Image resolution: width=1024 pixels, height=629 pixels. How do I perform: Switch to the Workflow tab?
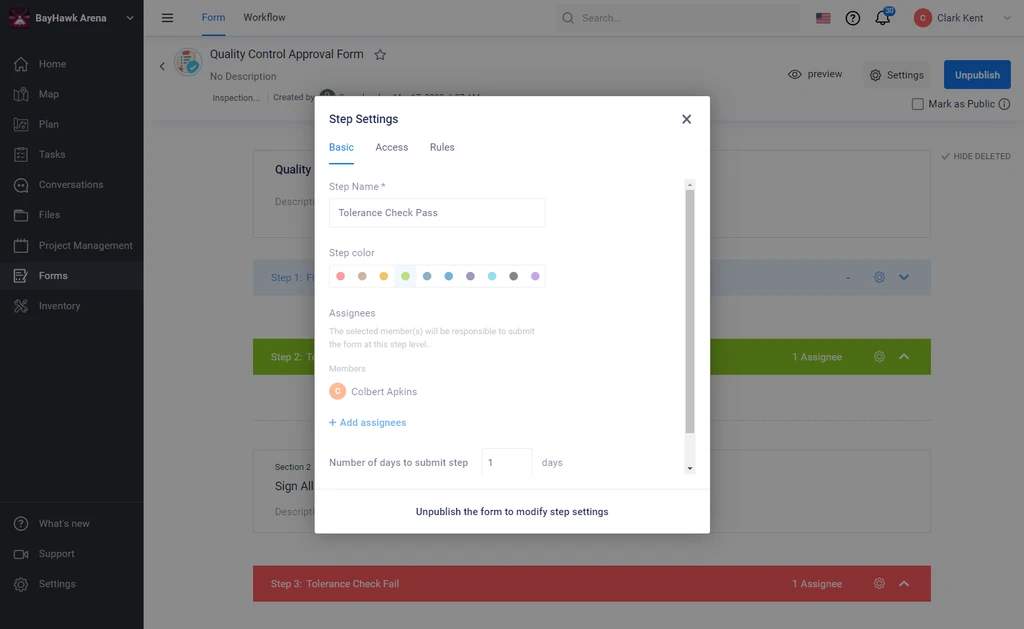264,18
